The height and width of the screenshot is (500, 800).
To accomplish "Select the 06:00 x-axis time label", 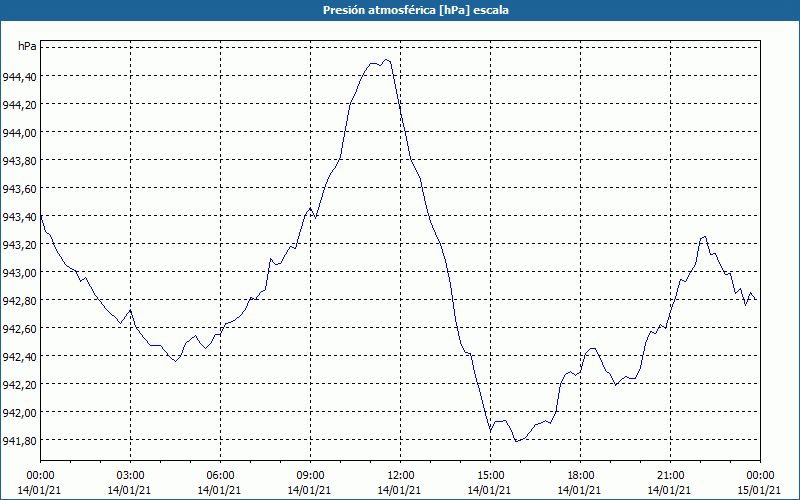I will (x=220, y=475).
